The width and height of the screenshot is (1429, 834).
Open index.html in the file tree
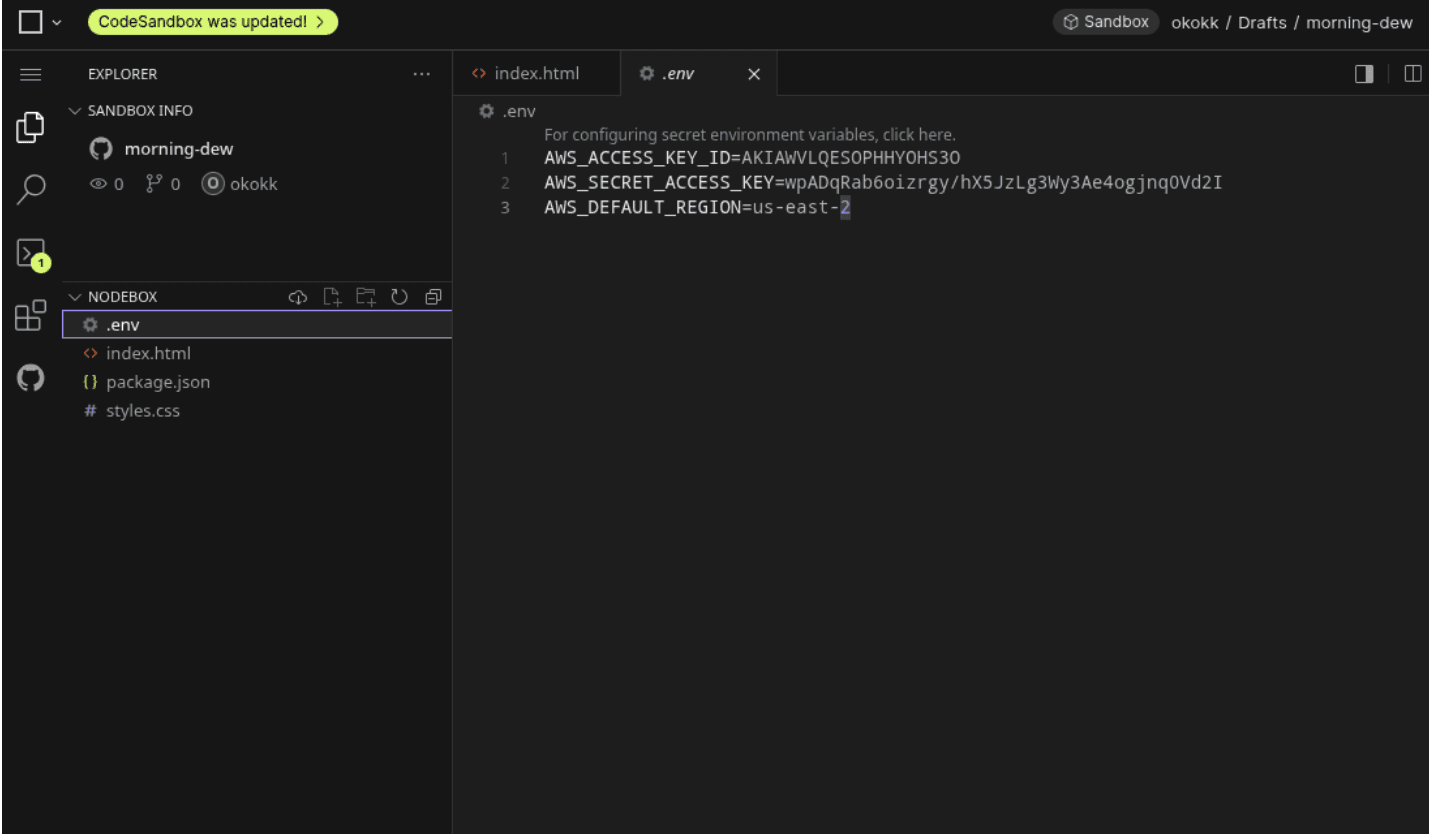(257, 353)
